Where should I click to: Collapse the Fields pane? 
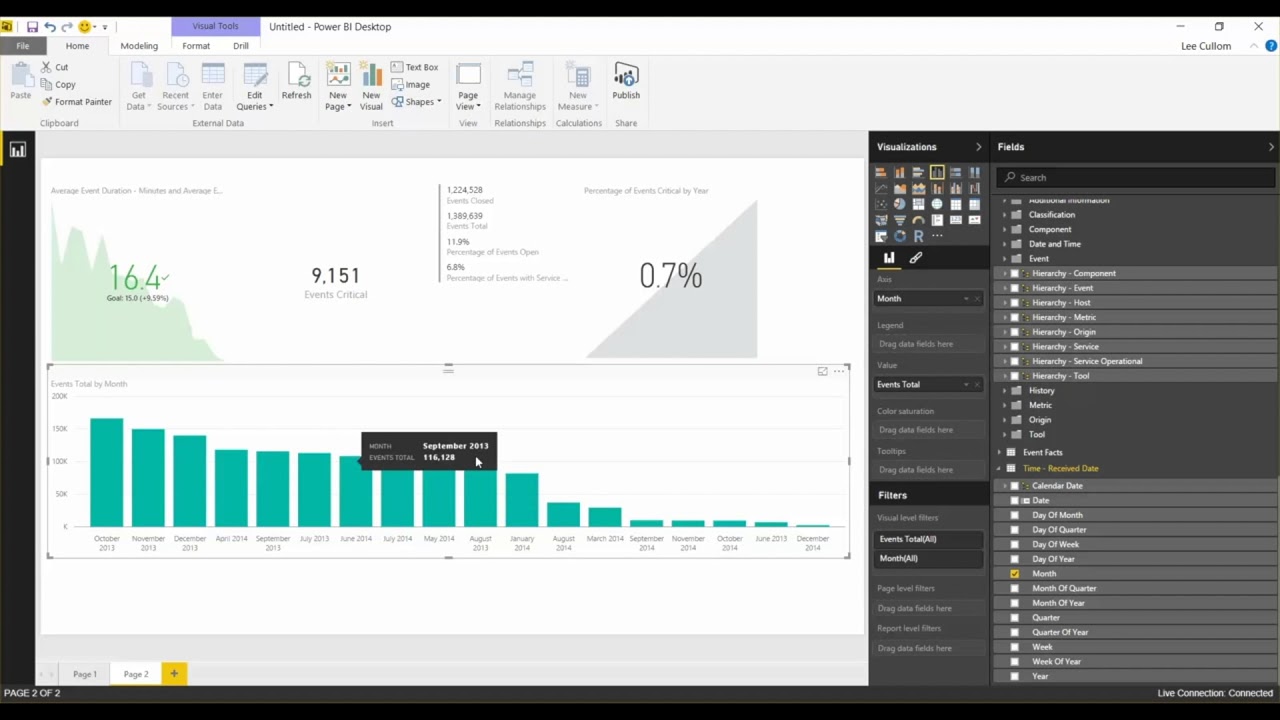click(1271, 147)
